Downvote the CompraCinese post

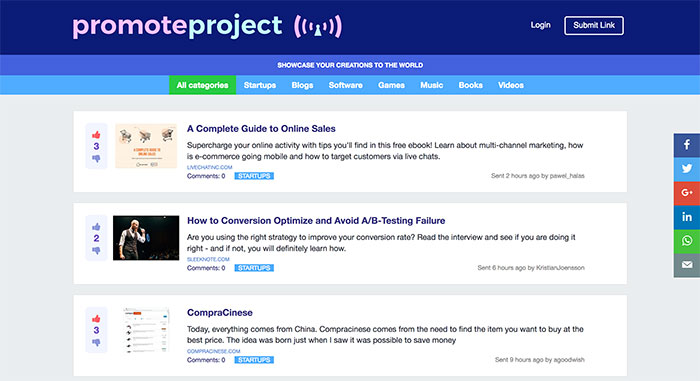[x=96, y=343]
